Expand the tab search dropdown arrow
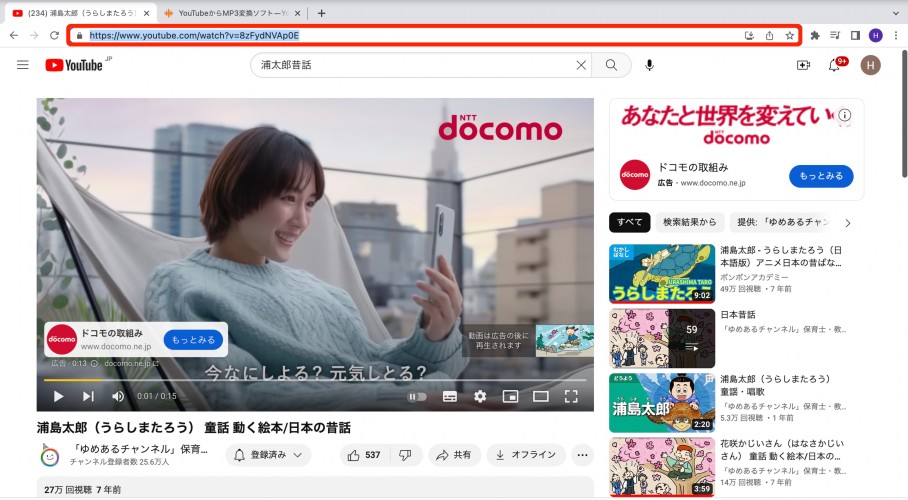 896,13
